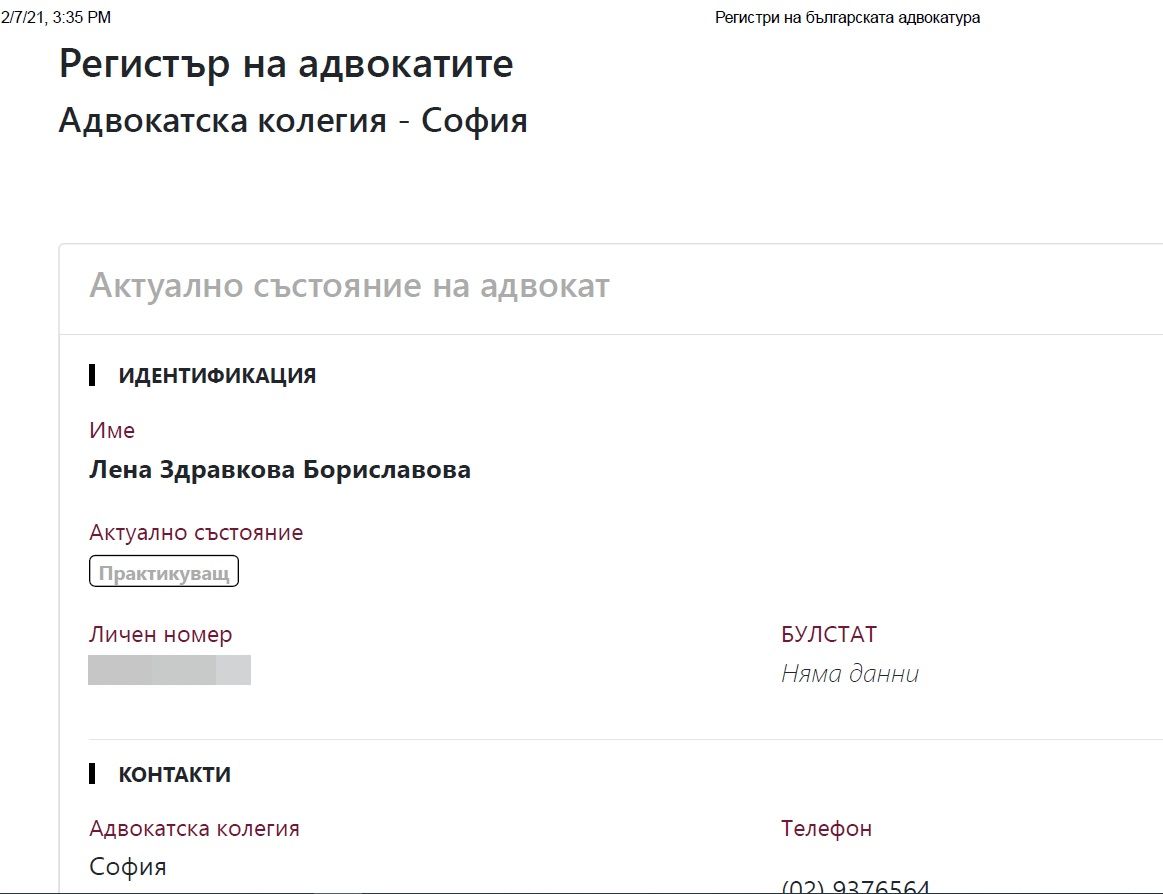Click the ИДЕНТИФИКАЦИЯ section header
Viewport: 1163px width, 894px height.
tap(217, 376)
